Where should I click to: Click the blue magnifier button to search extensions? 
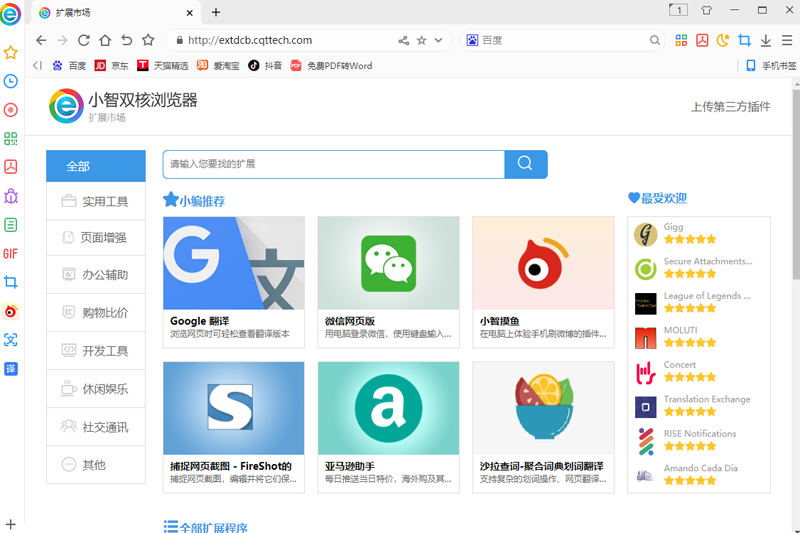click(x=525, y=164)
